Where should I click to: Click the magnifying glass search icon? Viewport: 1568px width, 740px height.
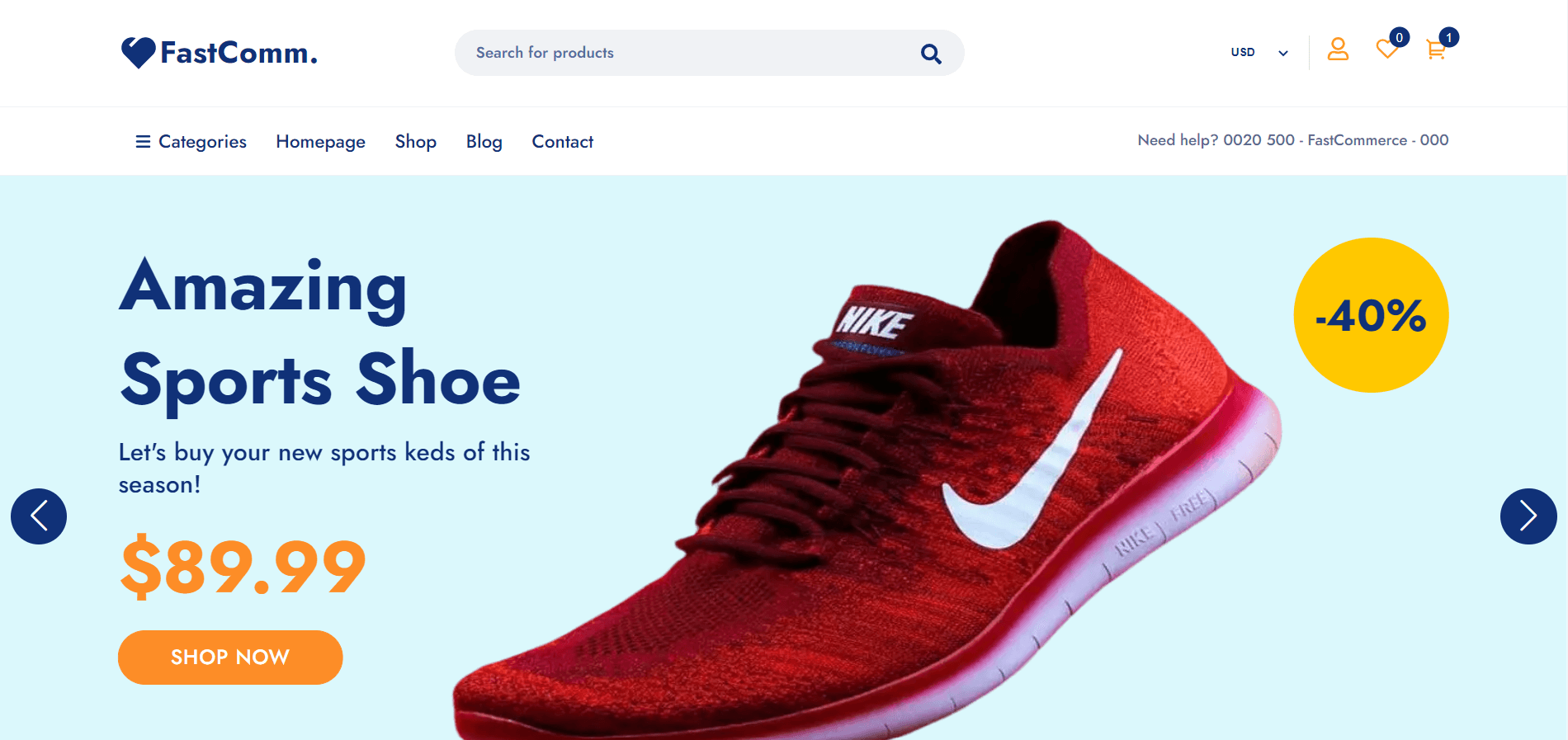(931, 54)
